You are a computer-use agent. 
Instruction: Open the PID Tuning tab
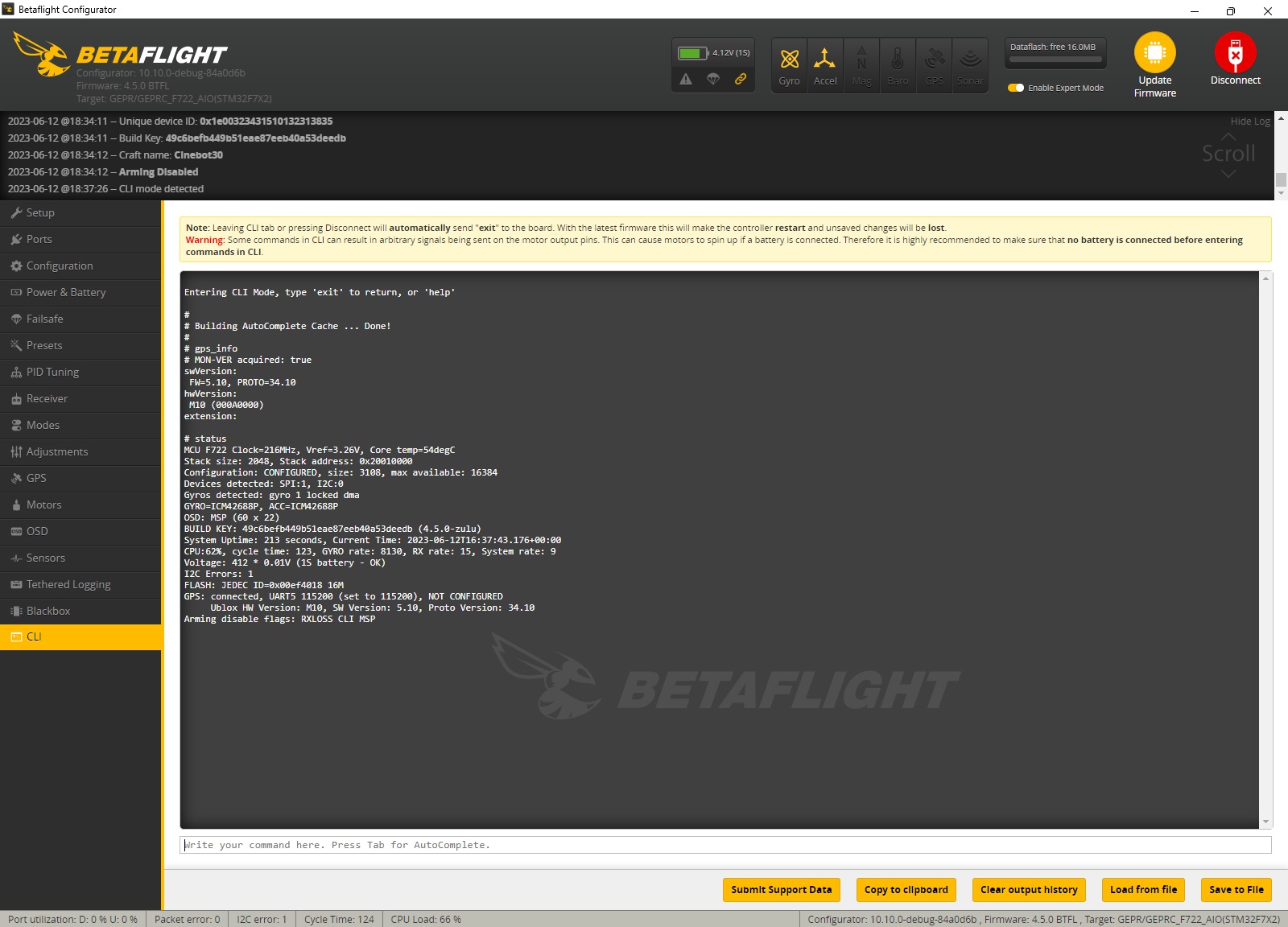tap(52, 372)
